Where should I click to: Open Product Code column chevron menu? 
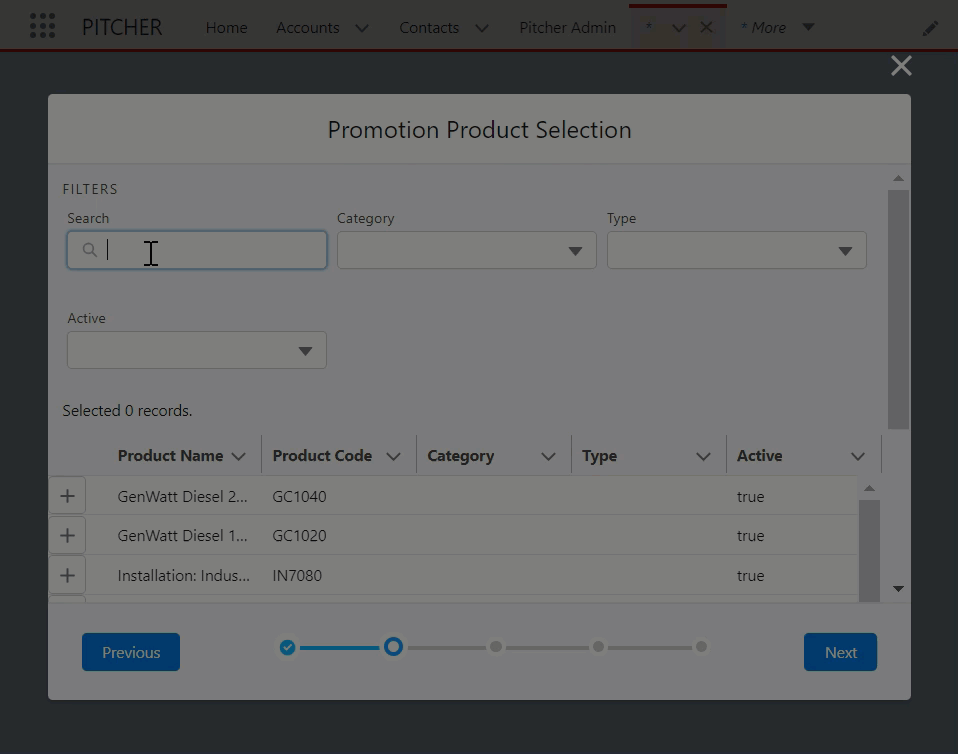[x=393, y=457]
